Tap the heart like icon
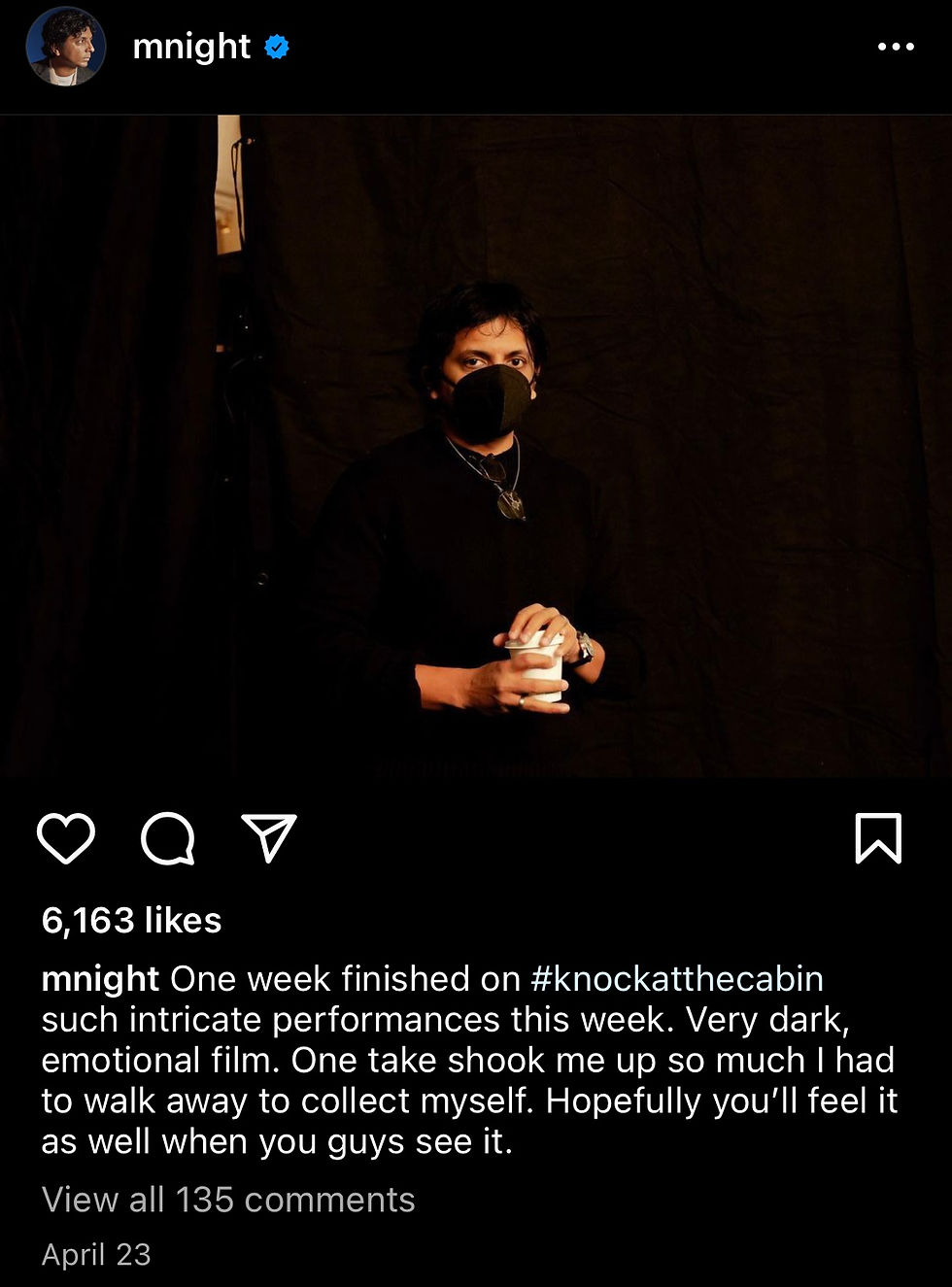Image resolution: width=952 pixels, height=1287 pixels. pyautogui.click(x=66, y=838)
